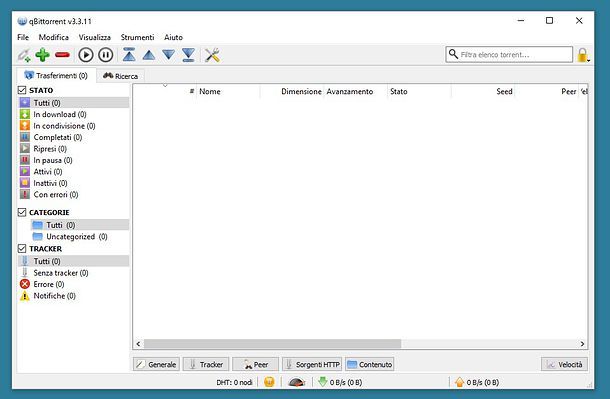
Task: Filter by Completati (0)
Action: (x=74, y=137)
